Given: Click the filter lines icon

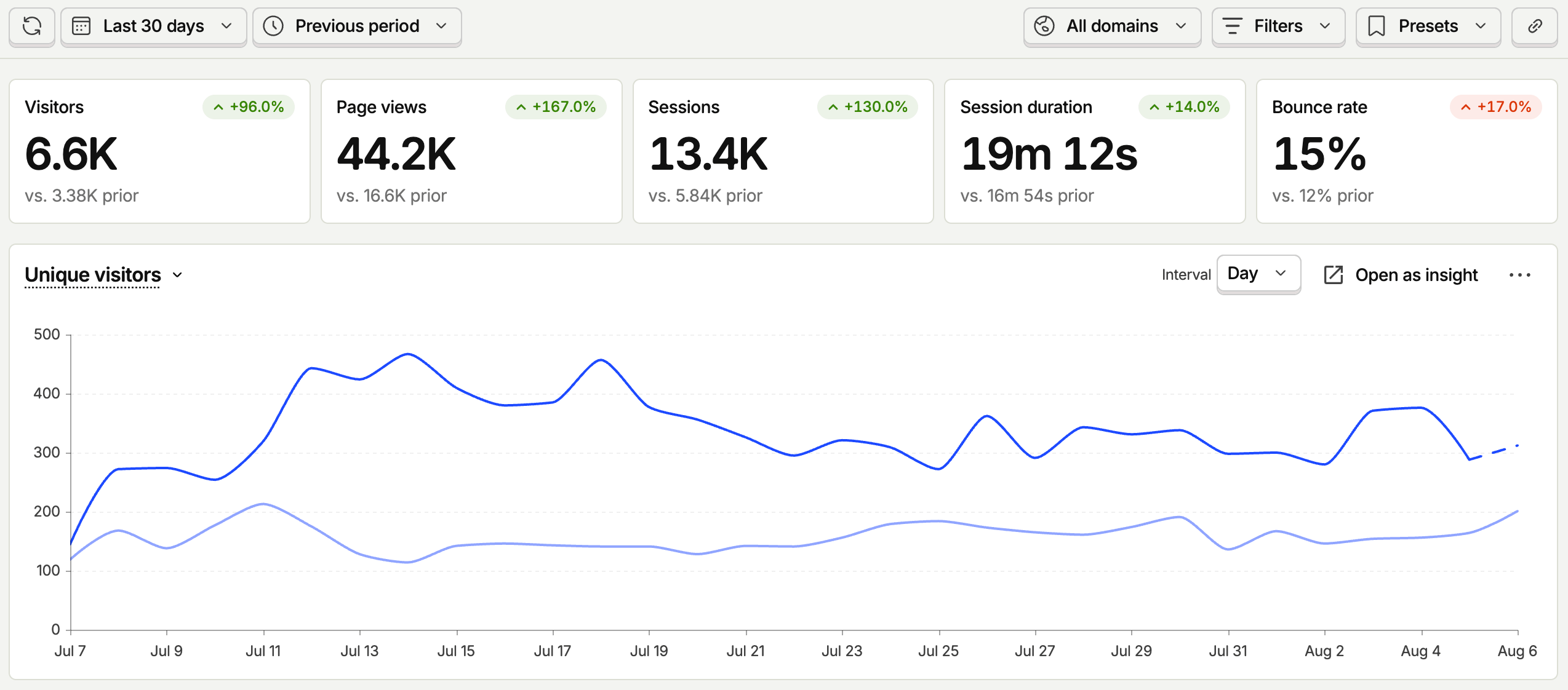Looking at the screenshot, I should (x=1232, y=26).
